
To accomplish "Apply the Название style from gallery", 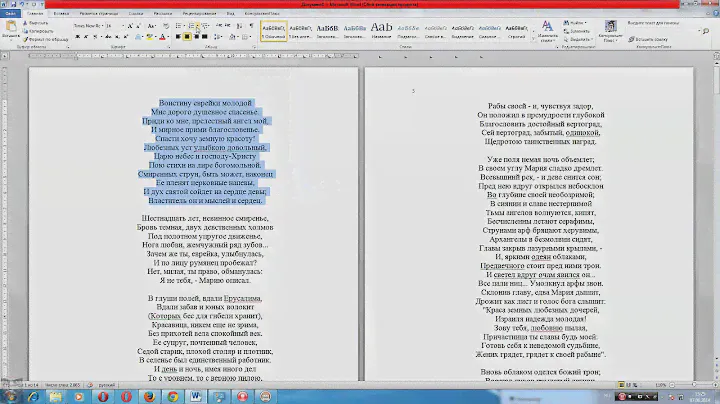I will [x=381, y=30].
